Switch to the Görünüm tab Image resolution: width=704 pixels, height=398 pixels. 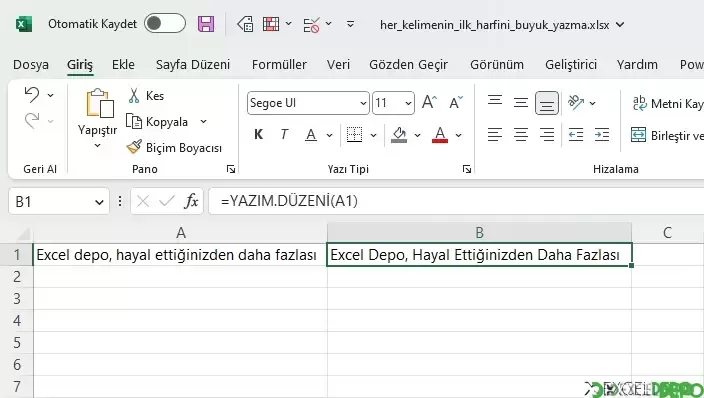pos(497,65)
